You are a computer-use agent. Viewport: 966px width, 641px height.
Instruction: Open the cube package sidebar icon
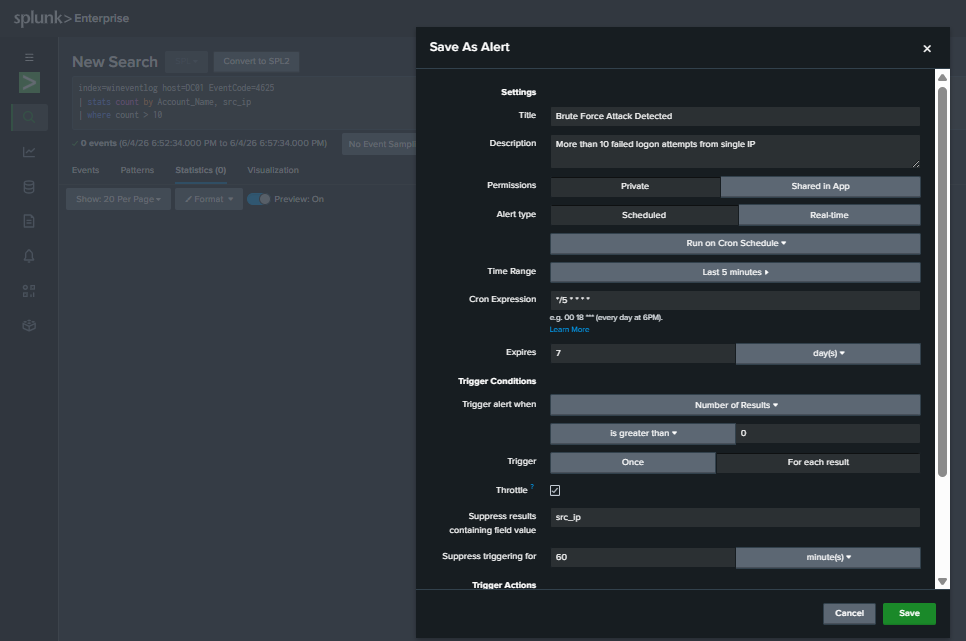click(x=29, y=325)
